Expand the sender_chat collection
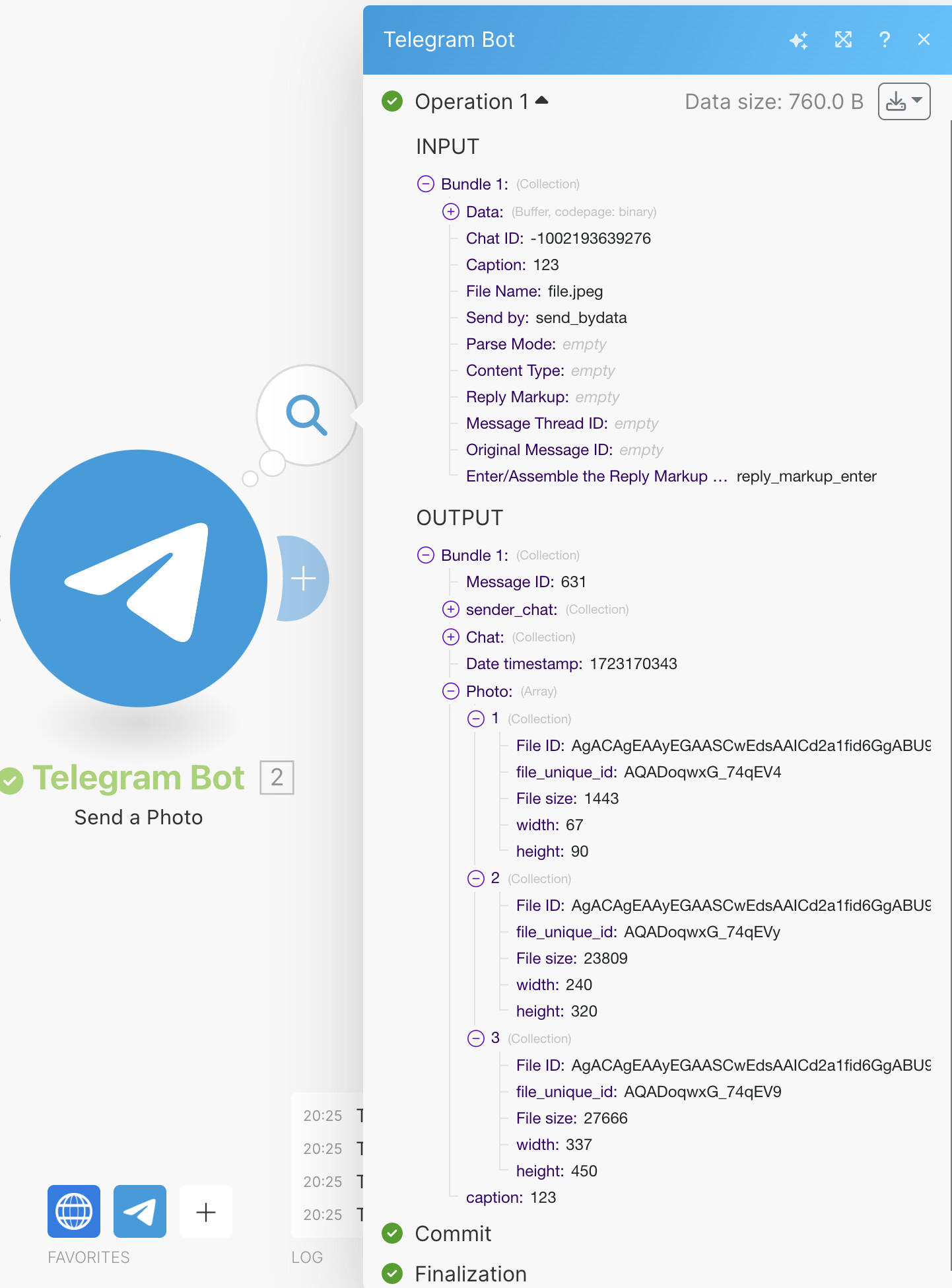952x1288 pixels. [451, 609]
